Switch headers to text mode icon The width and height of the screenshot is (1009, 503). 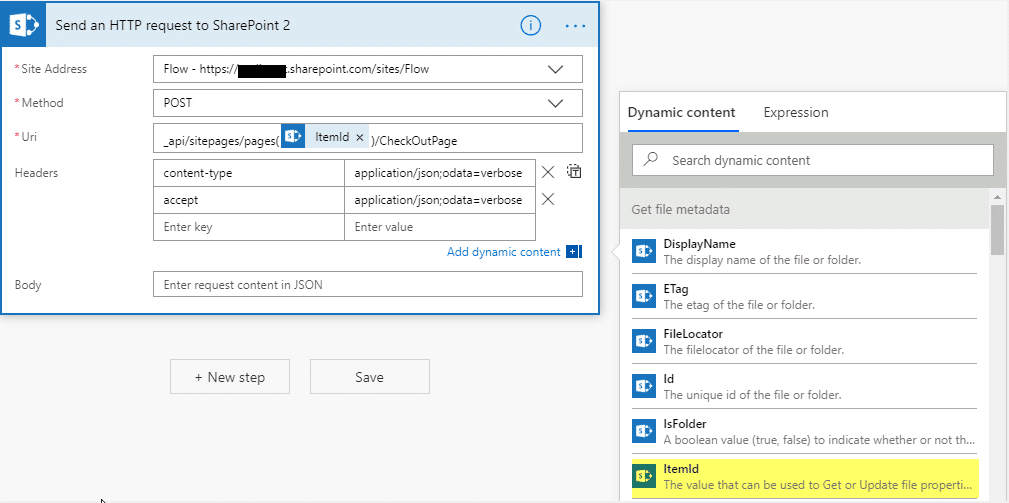pyautogui.click(x=574, y=171)
